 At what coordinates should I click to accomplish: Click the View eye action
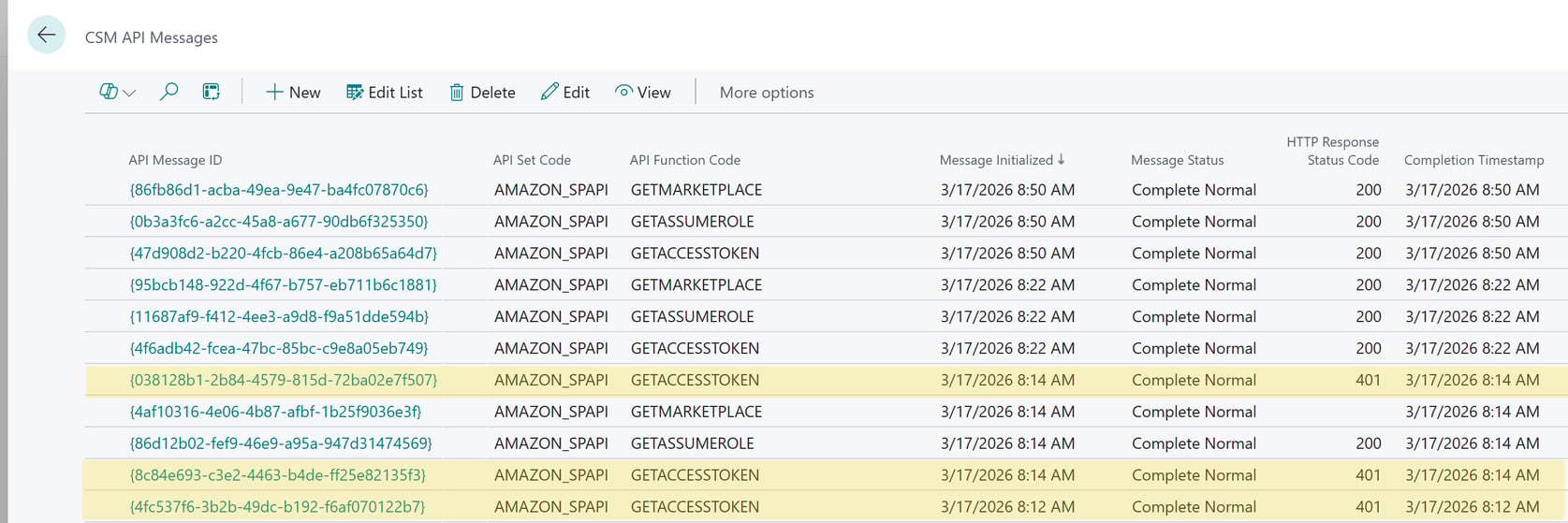click(x=642, y=92)
